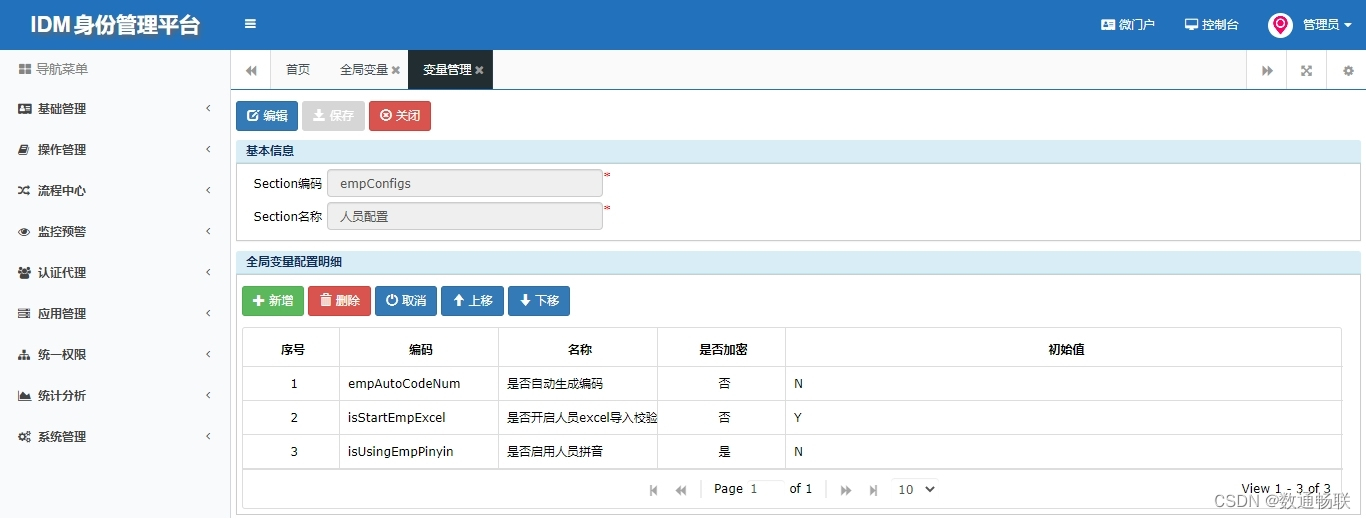Click the 是否启用人员拼音 cell
Image resolution: width=1366 pixels, height=519 pixels.
pos(579,452)
